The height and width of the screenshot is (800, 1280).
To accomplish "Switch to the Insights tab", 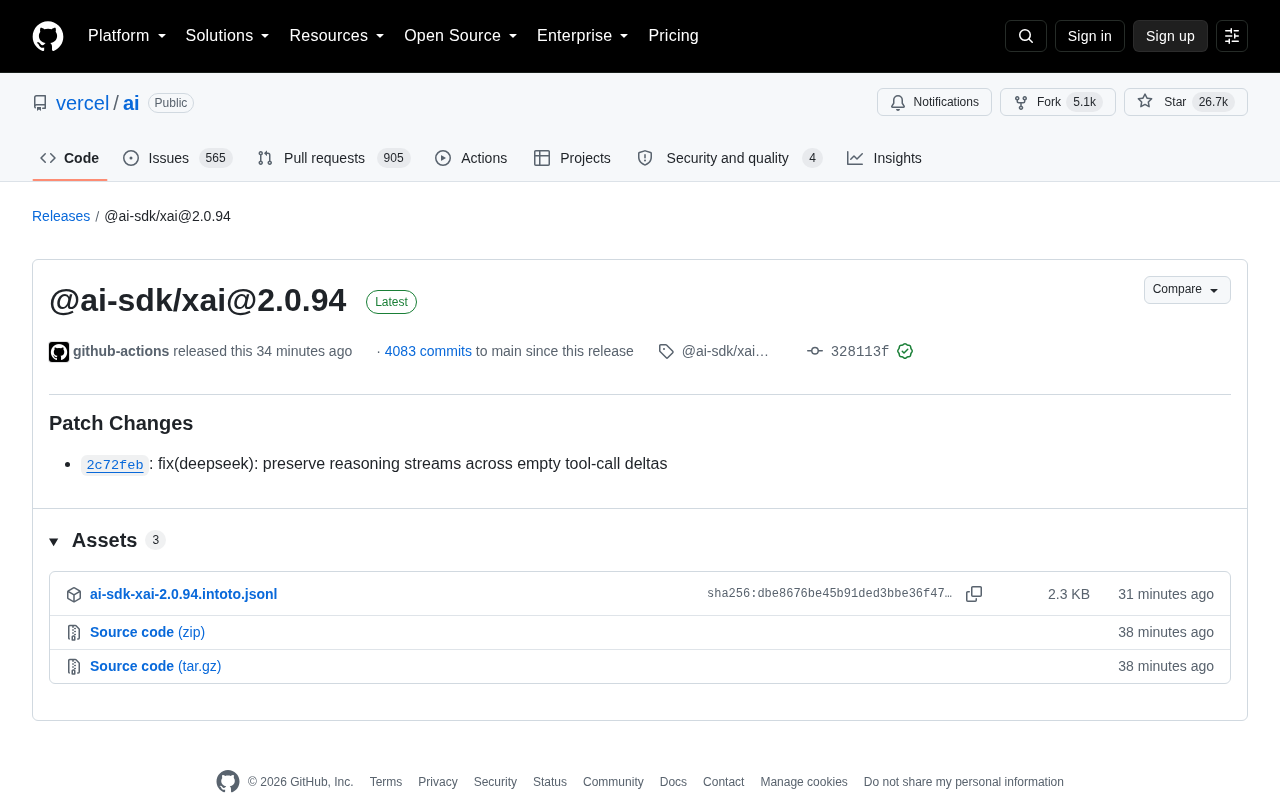I will 884,158.
